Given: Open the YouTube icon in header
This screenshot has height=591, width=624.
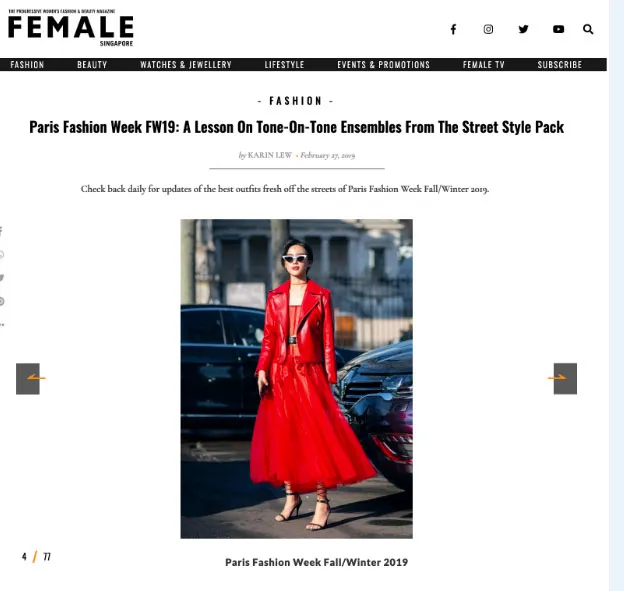Looking at the screenshot, I should click(558, 29).
